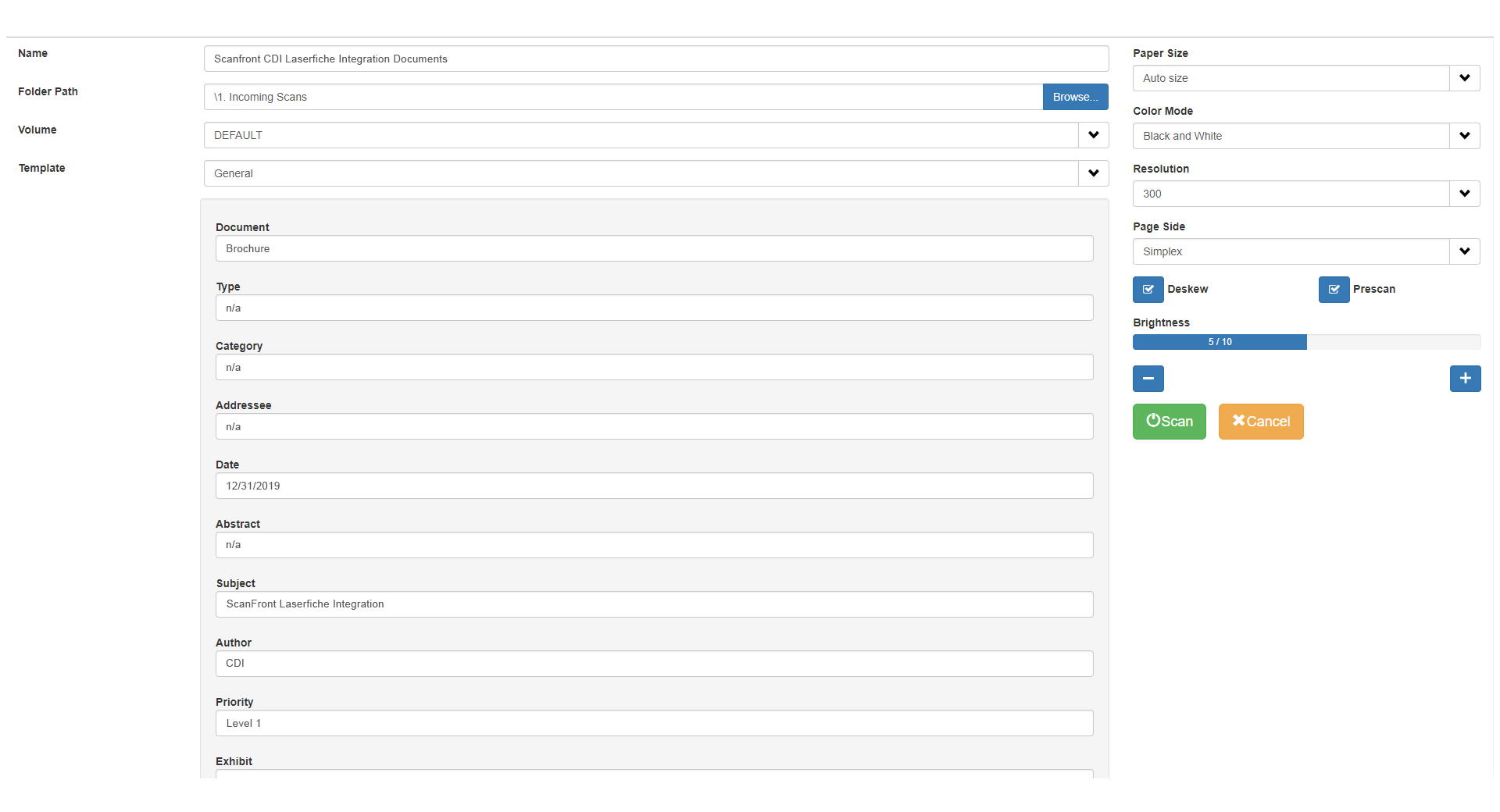Viewport: 1500px width, 812px height.
Task: Click the Document field containing Brochure
Action: pyautogui.click(x=655, y=248)
